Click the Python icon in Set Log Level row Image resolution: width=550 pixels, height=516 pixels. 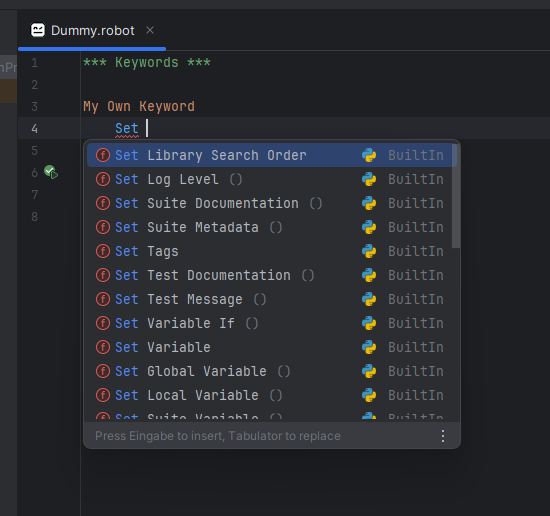point(369,179)
